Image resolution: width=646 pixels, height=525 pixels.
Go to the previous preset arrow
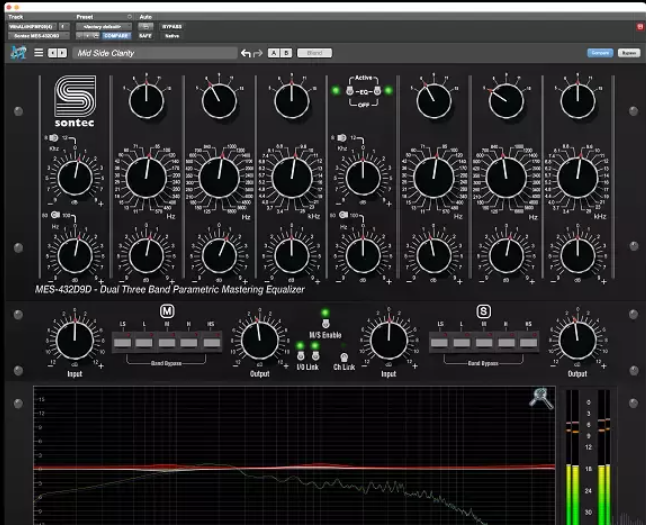click(x=52, y=53)
